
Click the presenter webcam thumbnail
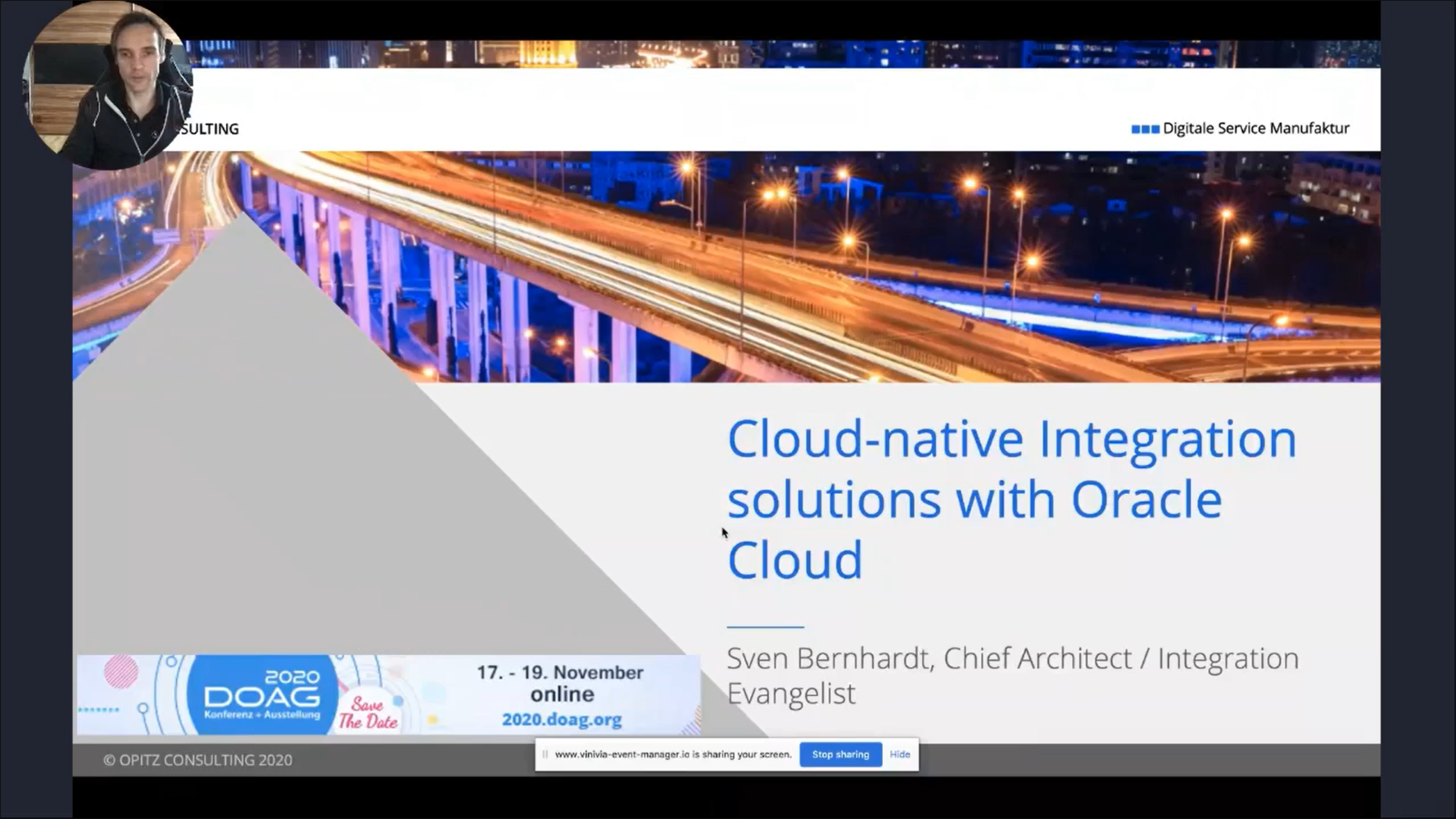pos(106,85)
